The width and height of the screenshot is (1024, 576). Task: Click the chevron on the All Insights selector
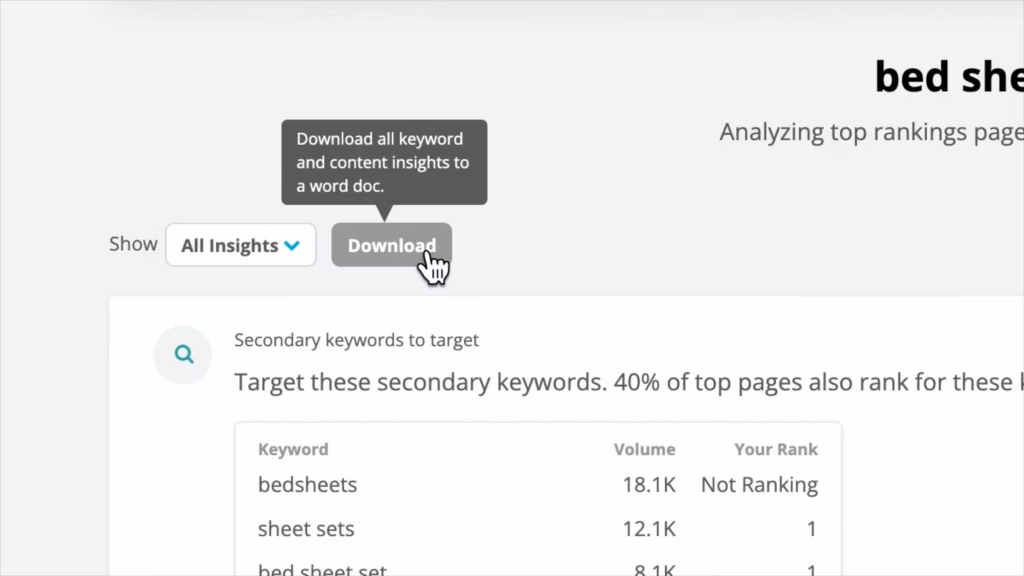tap(292, 245)
